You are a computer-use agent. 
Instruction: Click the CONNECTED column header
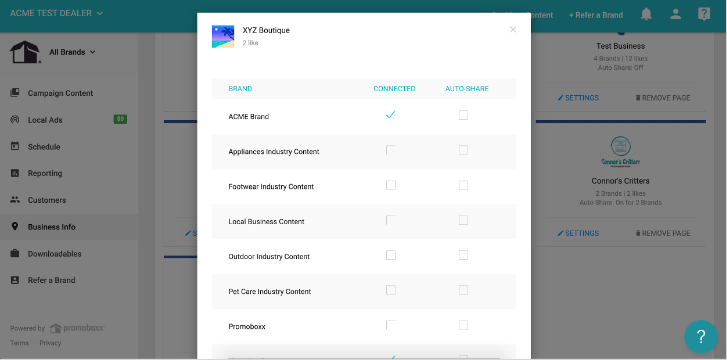395,89
